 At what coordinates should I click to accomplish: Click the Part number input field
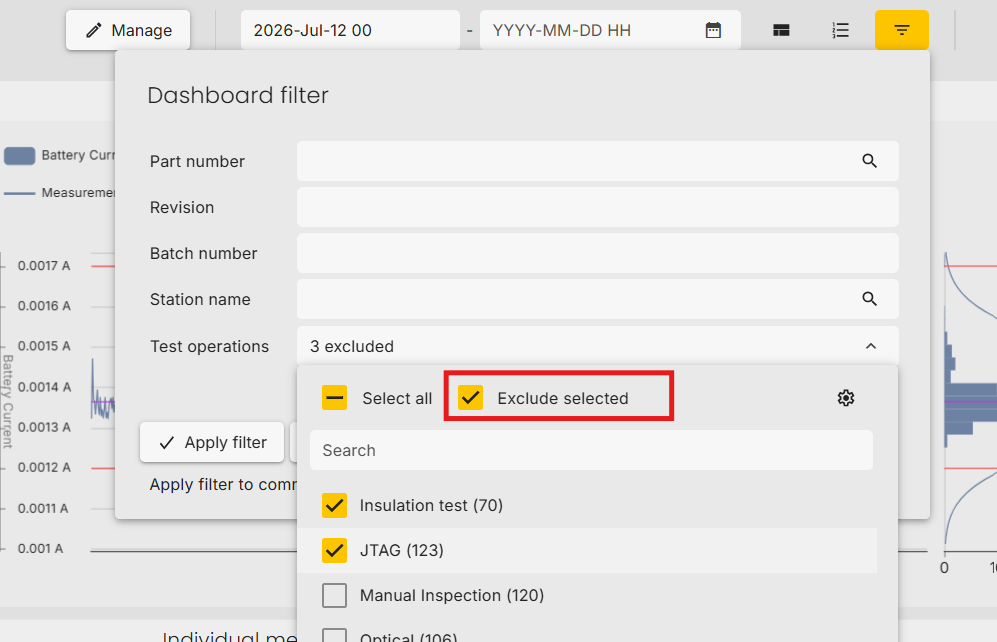pyautogui.click(x=598, y=161)
